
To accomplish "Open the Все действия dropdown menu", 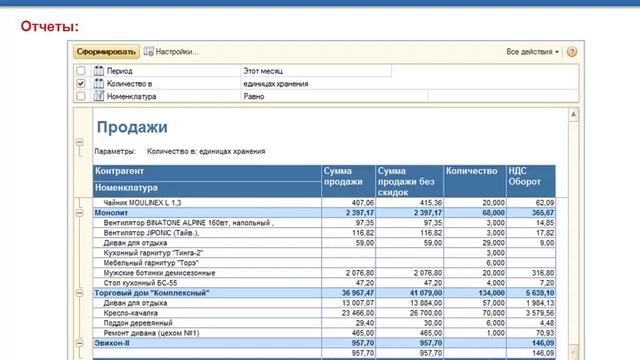I will (532, 52).
